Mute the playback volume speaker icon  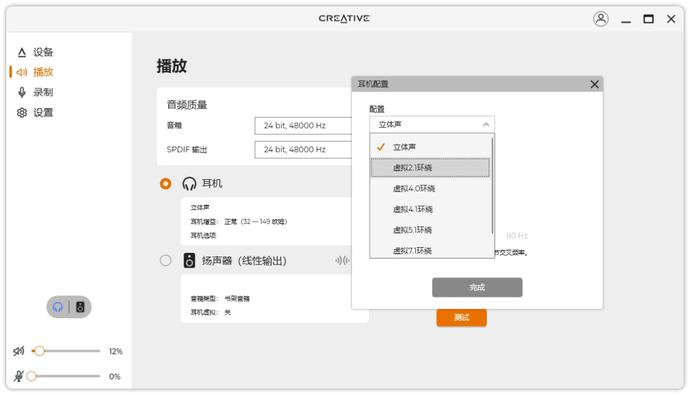[x=18, y=351]
